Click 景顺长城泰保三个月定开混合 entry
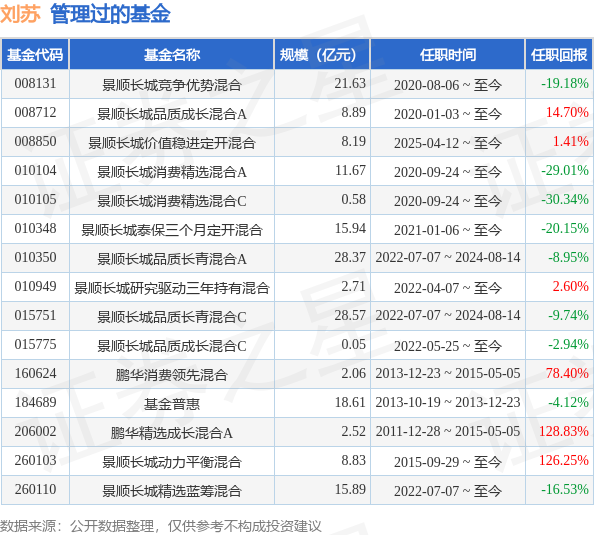The image size is (594, 535). click(x=172, y=230)
